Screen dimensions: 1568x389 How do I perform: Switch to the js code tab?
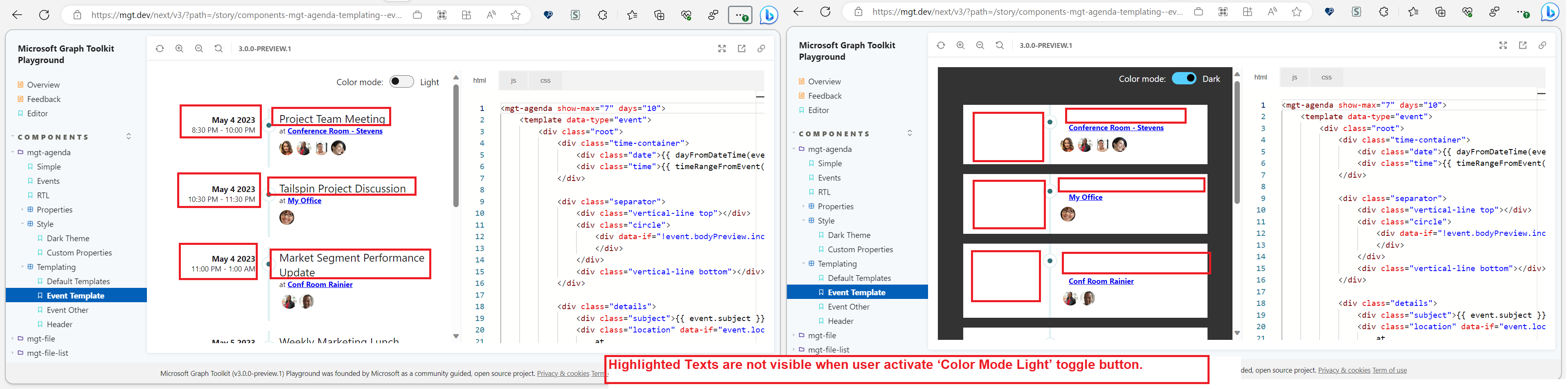tap(513, 80)
